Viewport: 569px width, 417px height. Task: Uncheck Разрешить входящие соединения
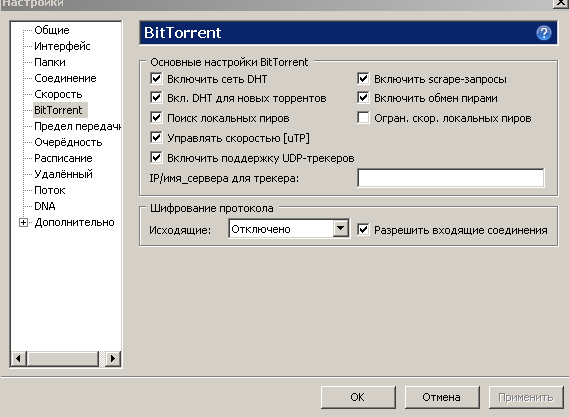click(363, 230)
